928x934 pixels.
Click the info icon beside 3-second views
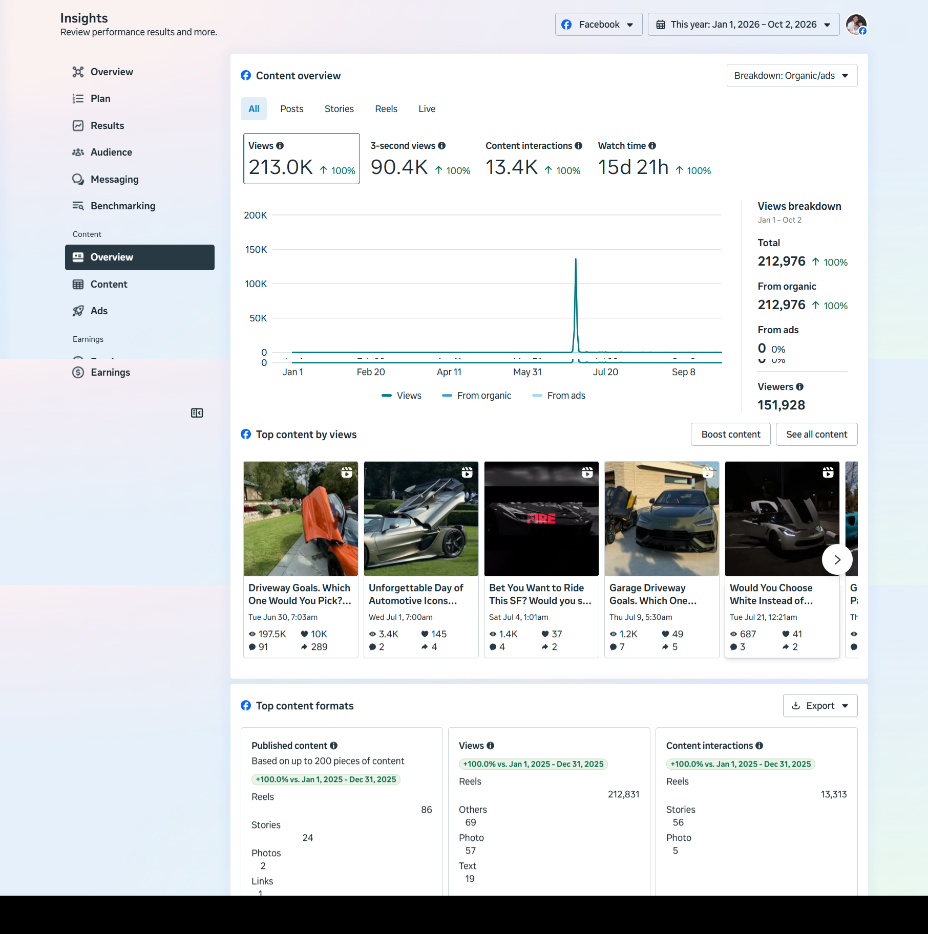(x=442, y=146)
